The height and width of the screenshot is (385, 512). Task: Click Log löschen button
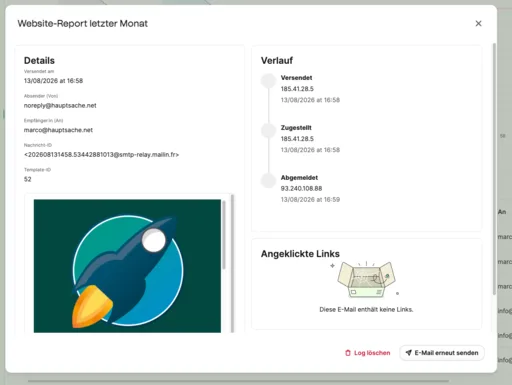(367, 353)
